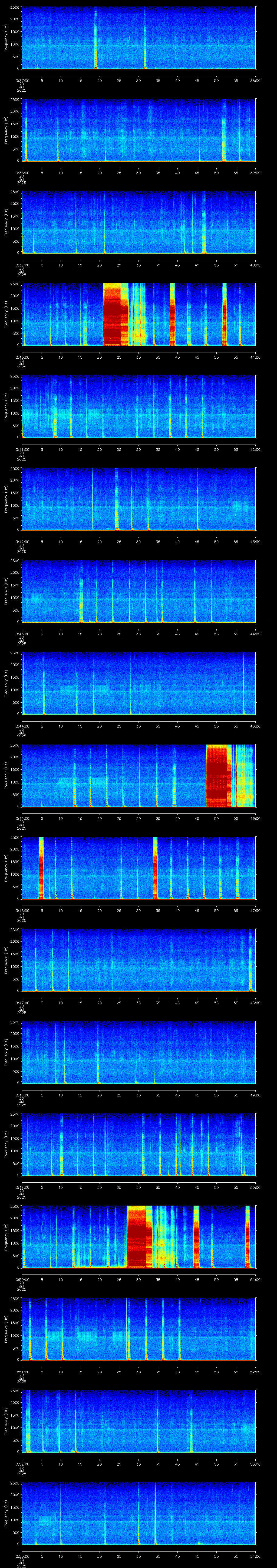Select the spectrogram panel starting at 0:39:00
This screenshot has width=277, height=1568.
click(x=139, y=223)
